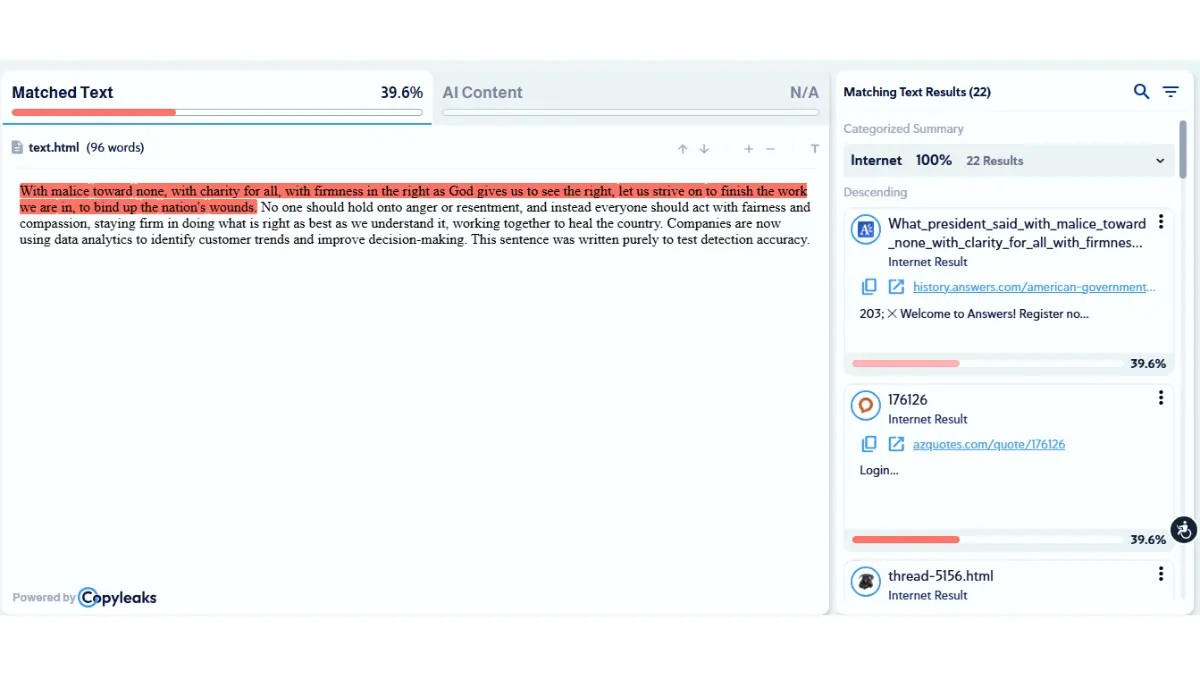Click the '(96 words)' word count

coord(115,147)
